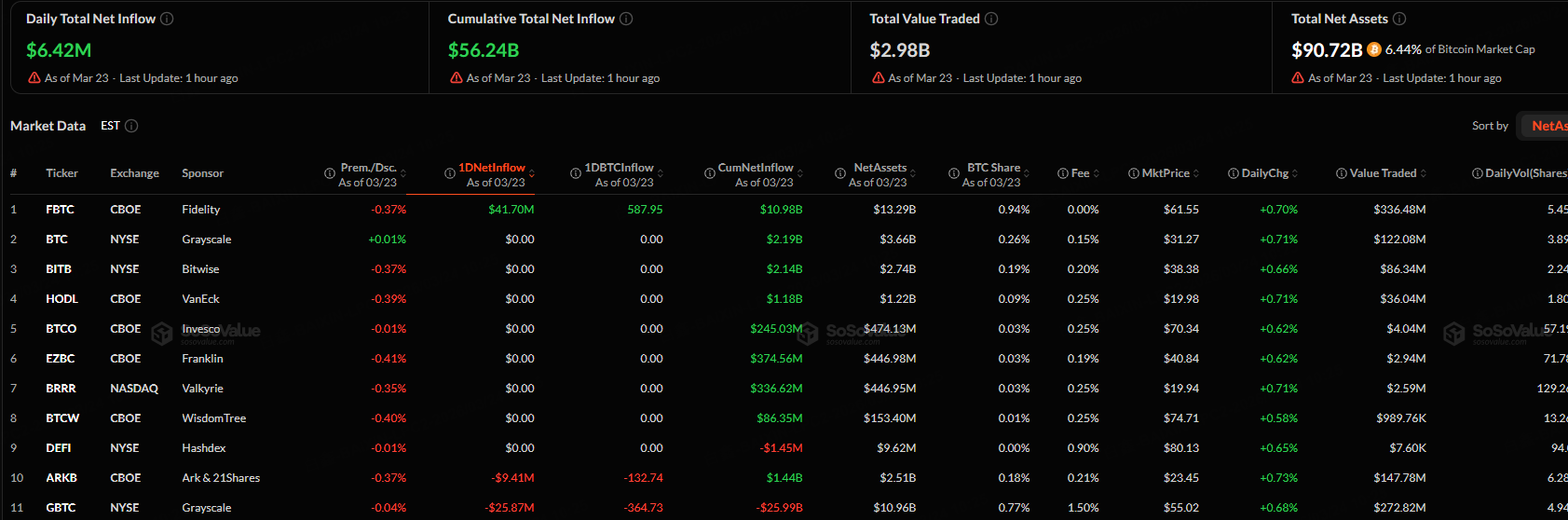Open the FBTC ticker row

(x=60, y=210)
